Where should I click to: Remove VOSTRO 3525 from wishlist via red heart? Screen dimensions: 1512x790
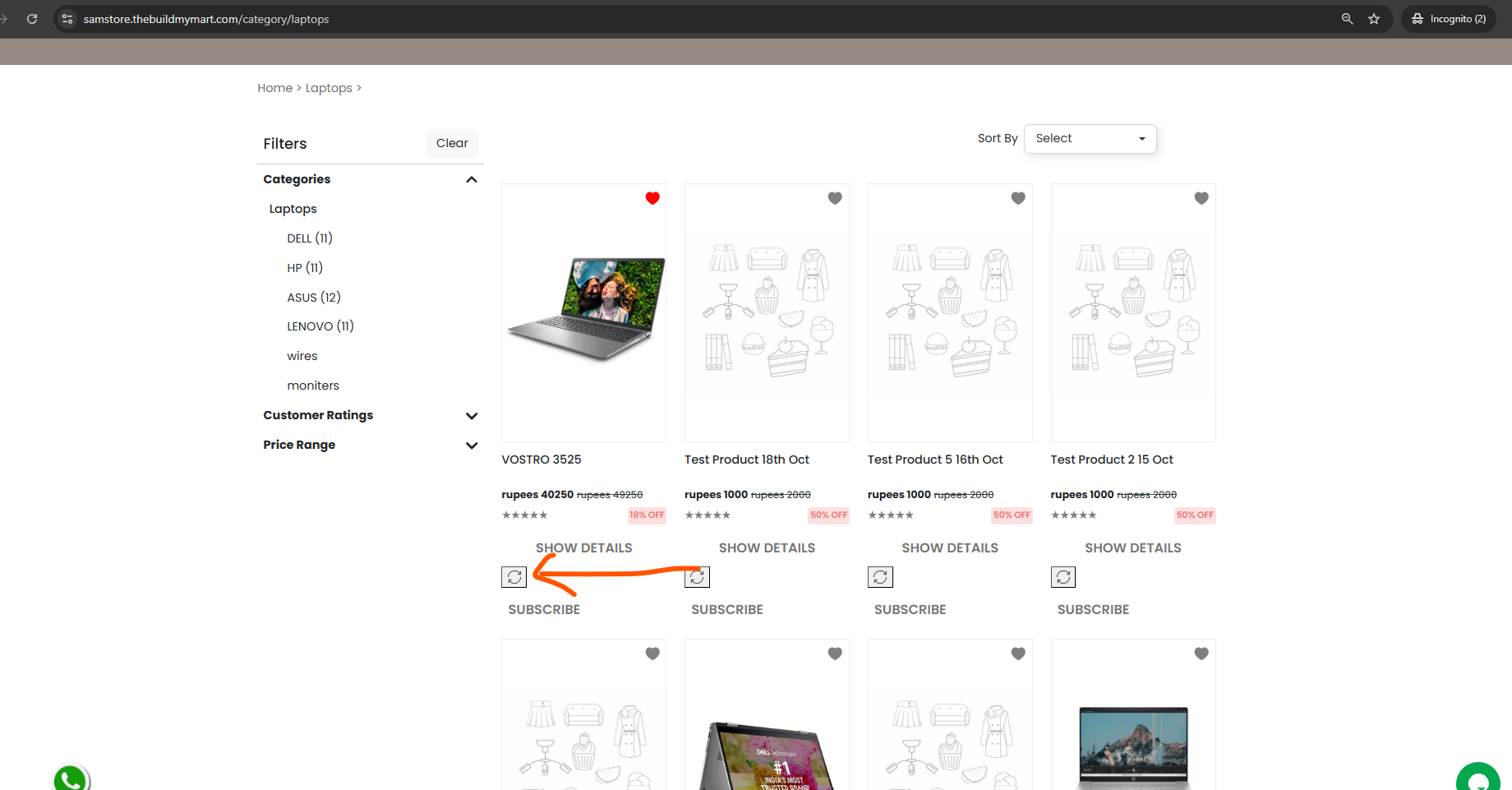click(652, 198)
